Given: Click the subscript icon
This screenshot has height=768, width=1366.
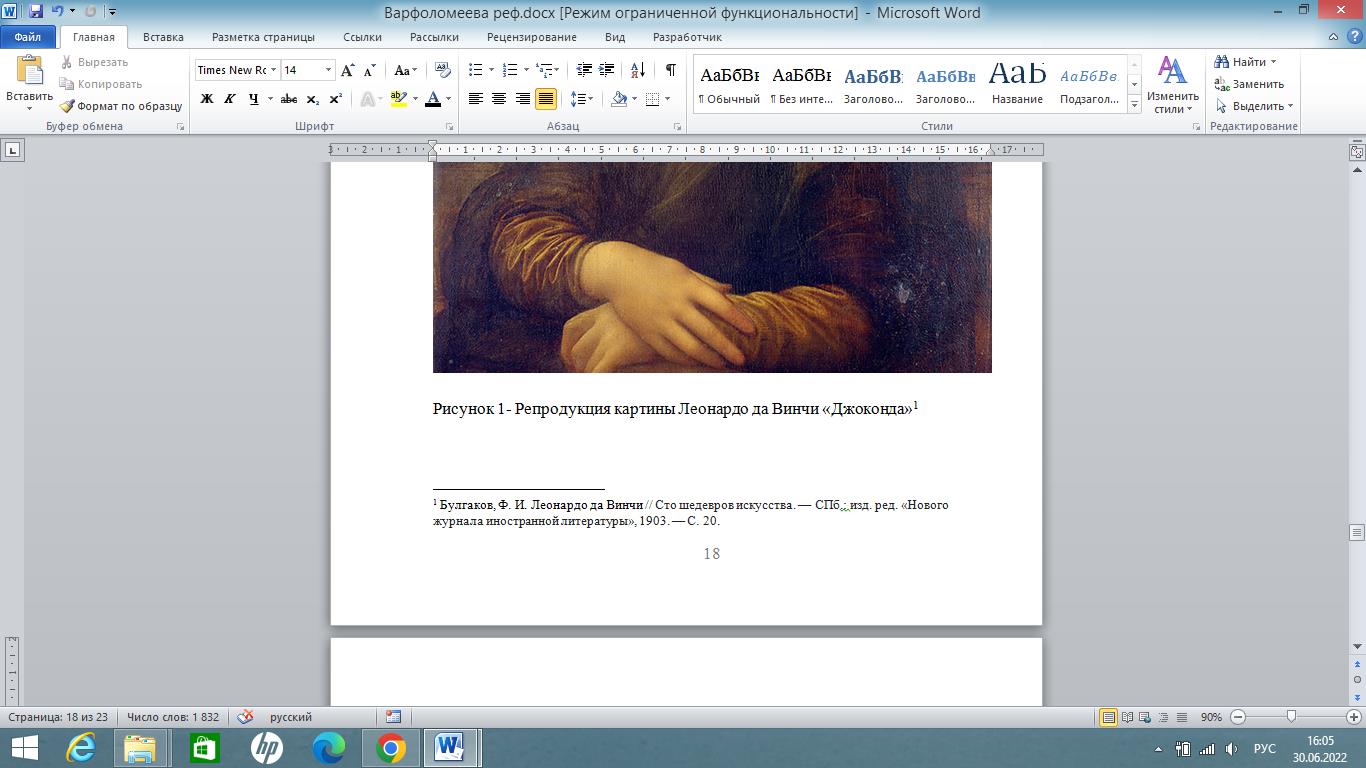Looking at the screenshot, I should pos(313,99).
